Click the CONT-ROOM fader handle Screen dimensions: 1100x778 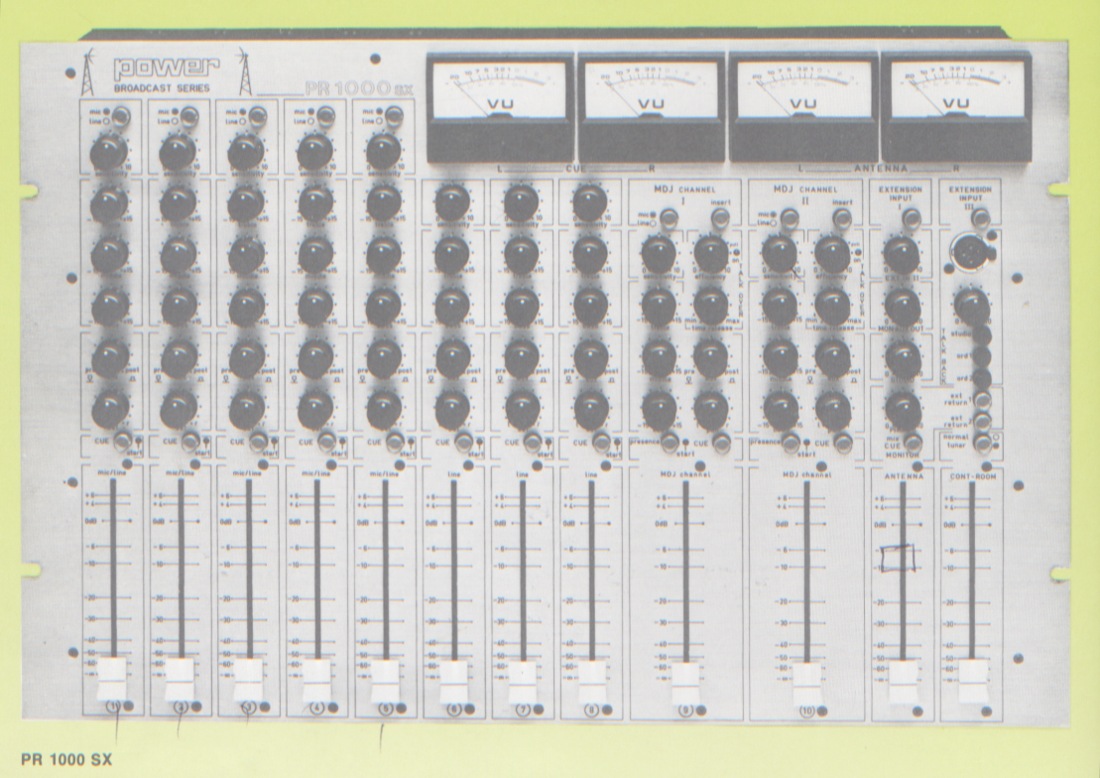(x=972, y=682)
